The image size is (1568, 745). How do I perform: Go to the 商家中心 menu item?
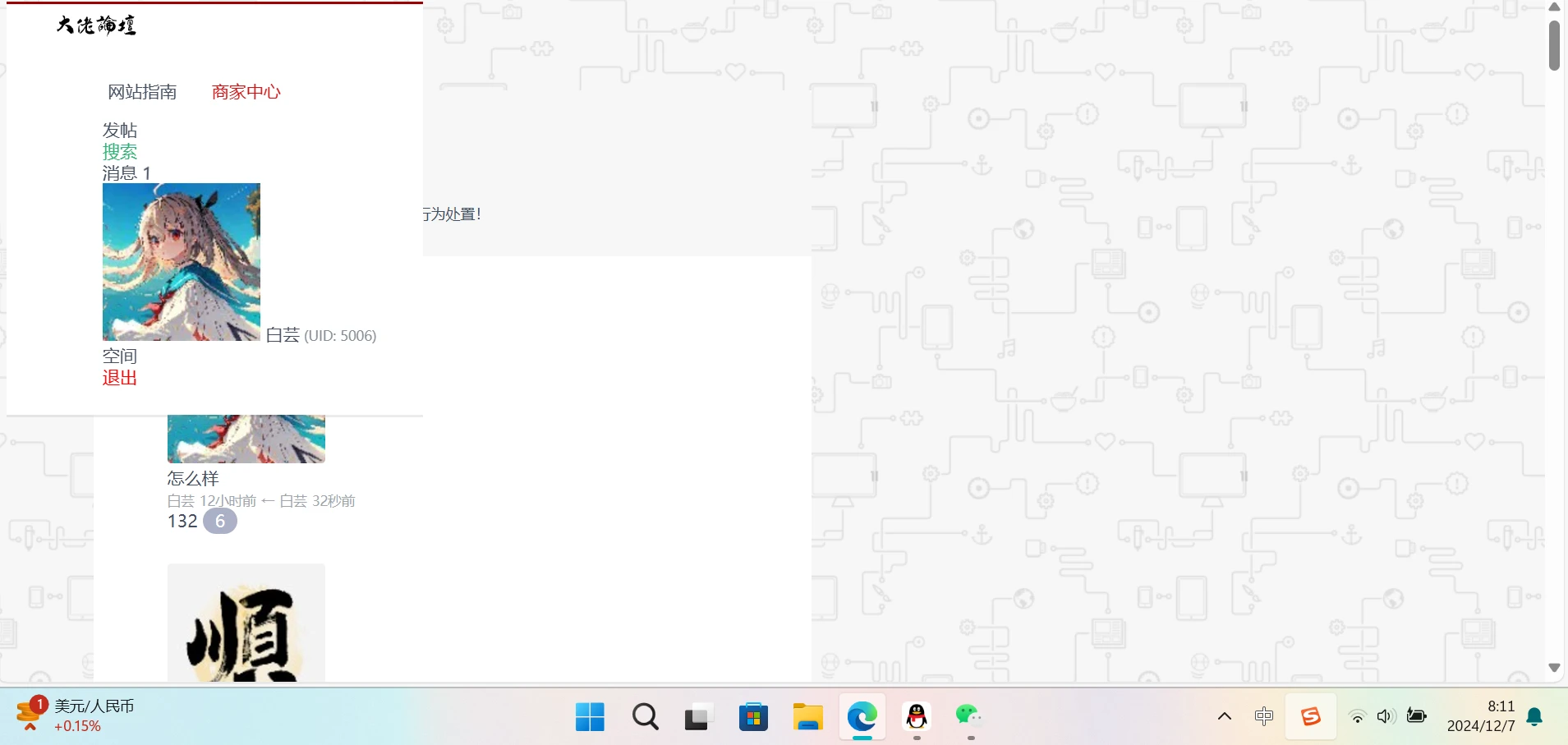click(246, 92)
